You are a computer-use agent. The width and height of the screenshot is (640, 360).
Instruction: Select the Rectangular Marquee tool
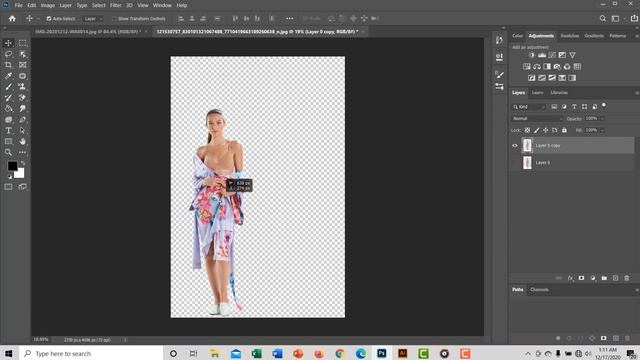22,43
